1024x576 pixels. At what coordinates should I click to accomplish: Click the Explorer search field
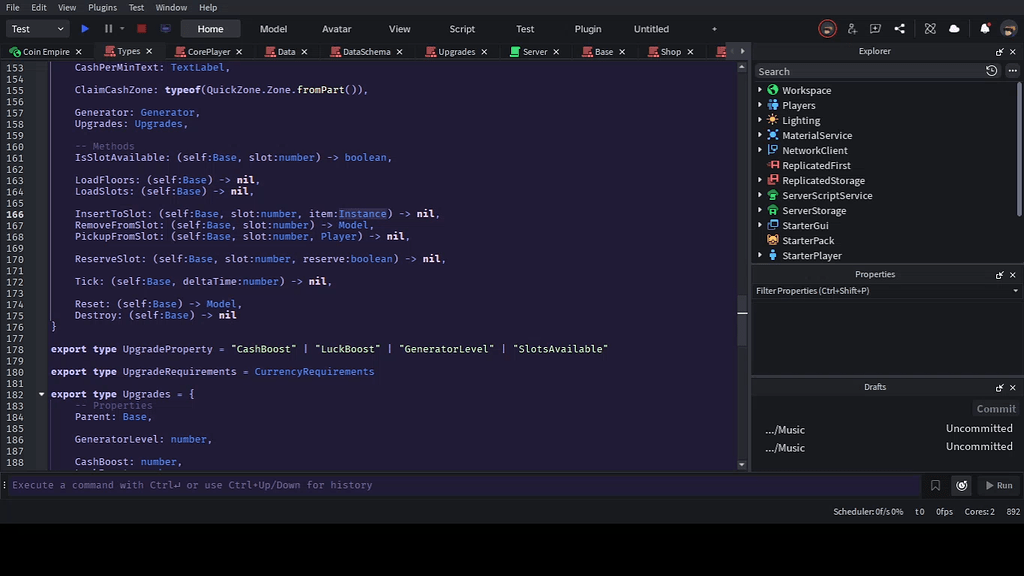tap(869, 71)
